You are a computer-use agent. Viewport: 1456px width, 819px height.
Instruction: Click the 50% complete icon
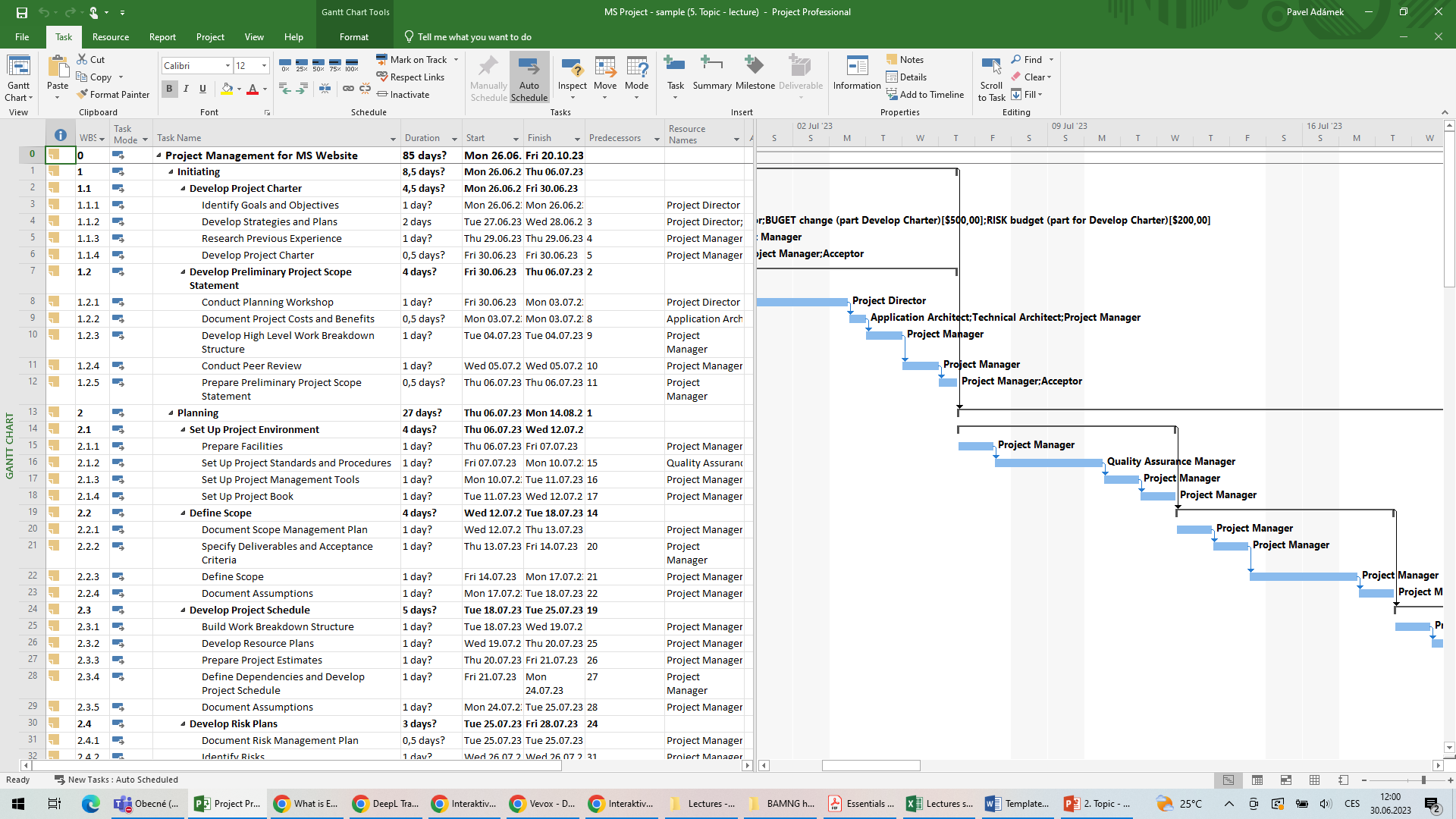click(x=318, y=65)
